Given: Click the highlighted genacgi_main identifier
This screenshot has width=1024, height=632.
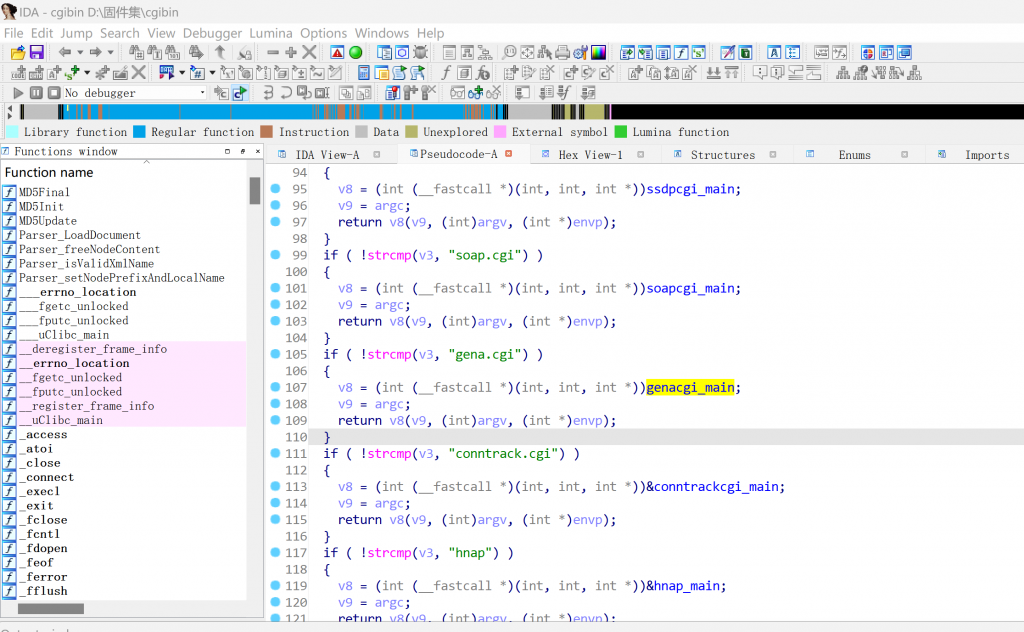Looking at the screenshot, I should pyautogui.click(x=690, y=388).
